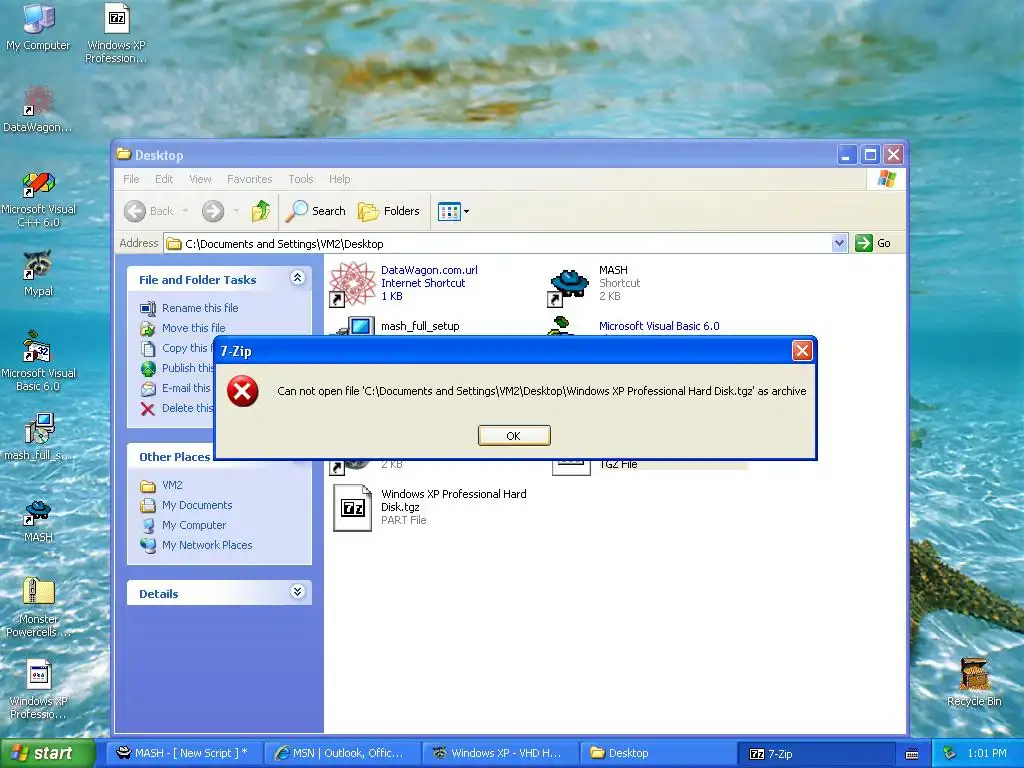This screenshot has height=768, width=1024.
Task: Collapse File and Folder Tasks panel
Action: pos(297,278)
